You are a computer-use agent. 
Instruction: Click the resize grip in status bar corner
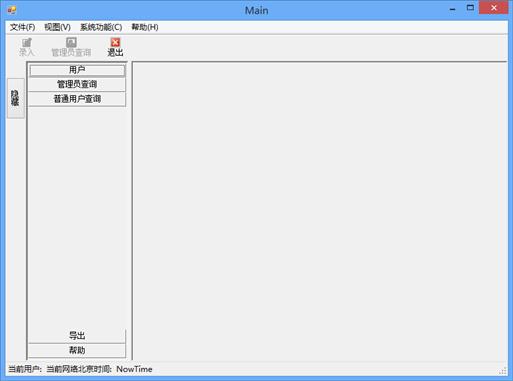[503, 370]
